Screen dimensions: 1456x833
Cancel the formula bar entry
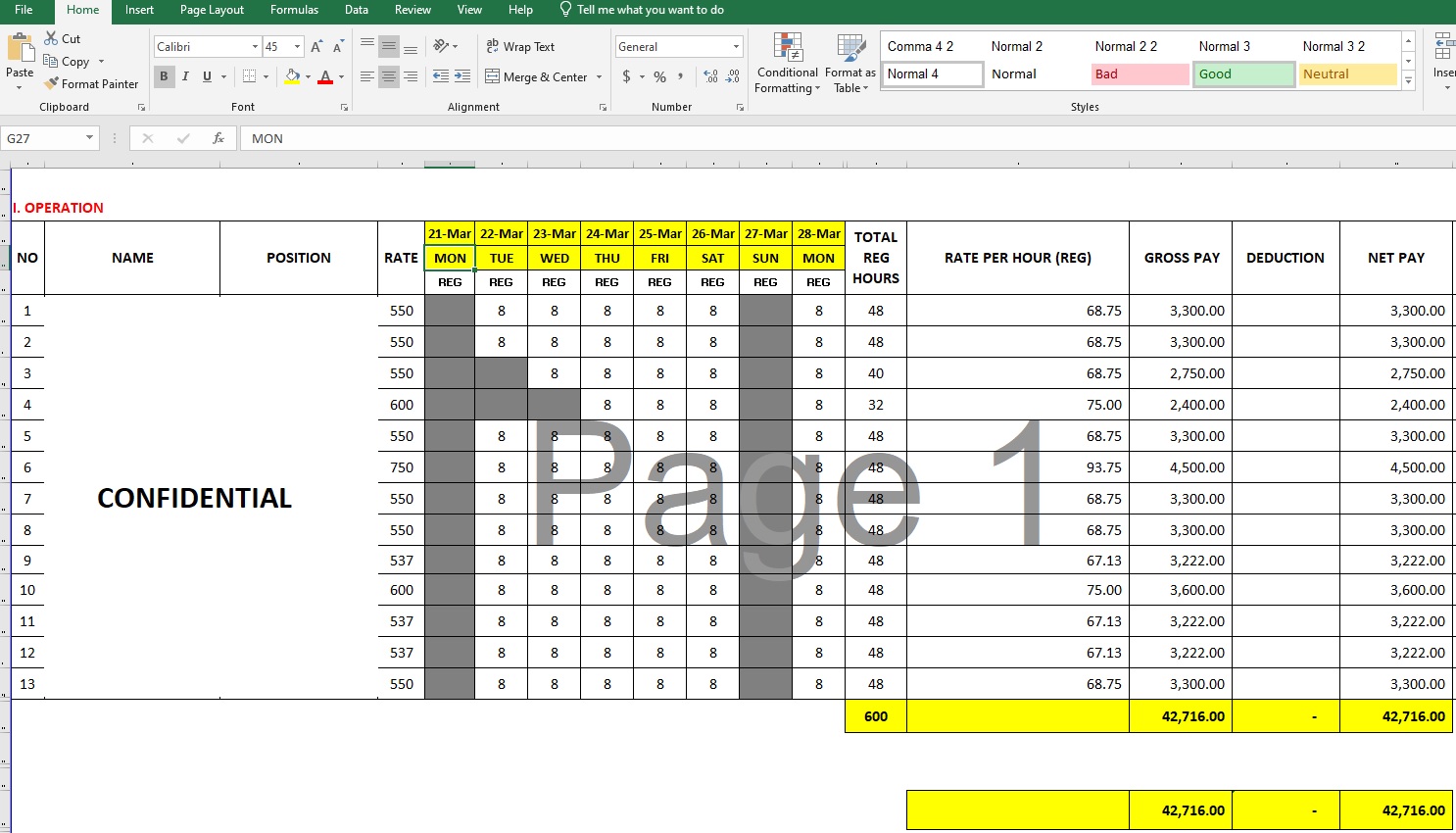point(148,138)
